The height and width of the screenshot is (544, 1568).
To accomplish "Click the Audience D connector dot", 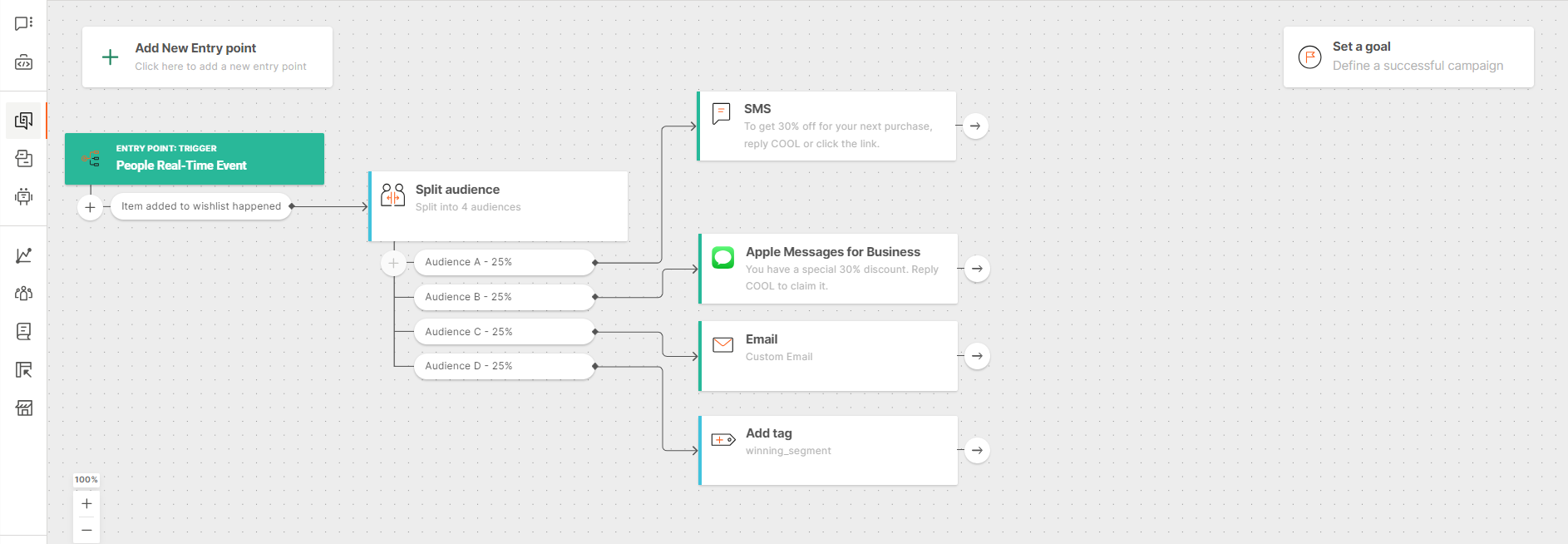I will 594,366.
